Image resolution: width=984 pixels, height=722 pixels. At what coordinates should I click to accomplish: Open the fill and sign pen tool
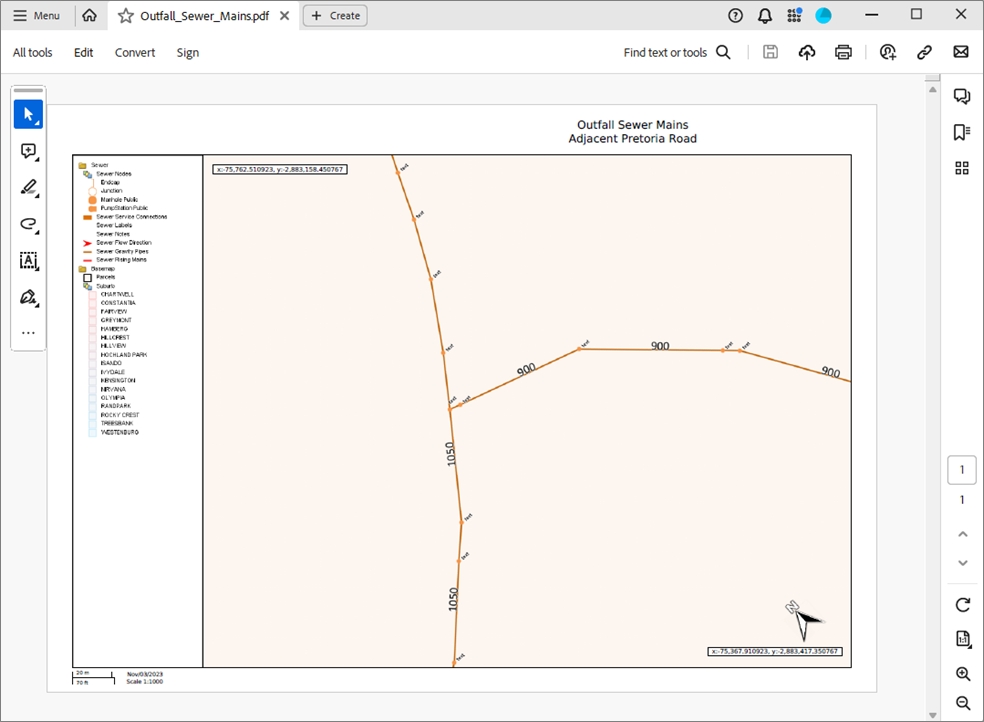tap(28, 297)
